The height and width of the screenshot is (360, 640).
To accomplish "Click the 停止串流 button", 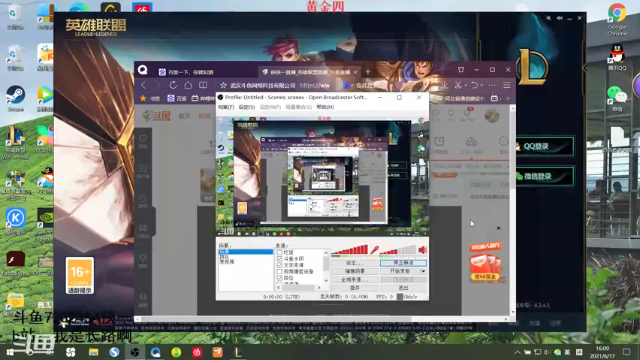I will (403, 263).
